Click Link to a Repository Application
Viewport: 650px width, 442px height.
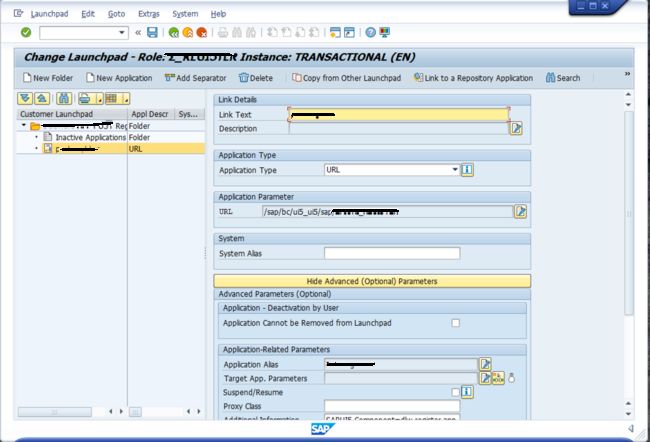(x=473, y=78)
